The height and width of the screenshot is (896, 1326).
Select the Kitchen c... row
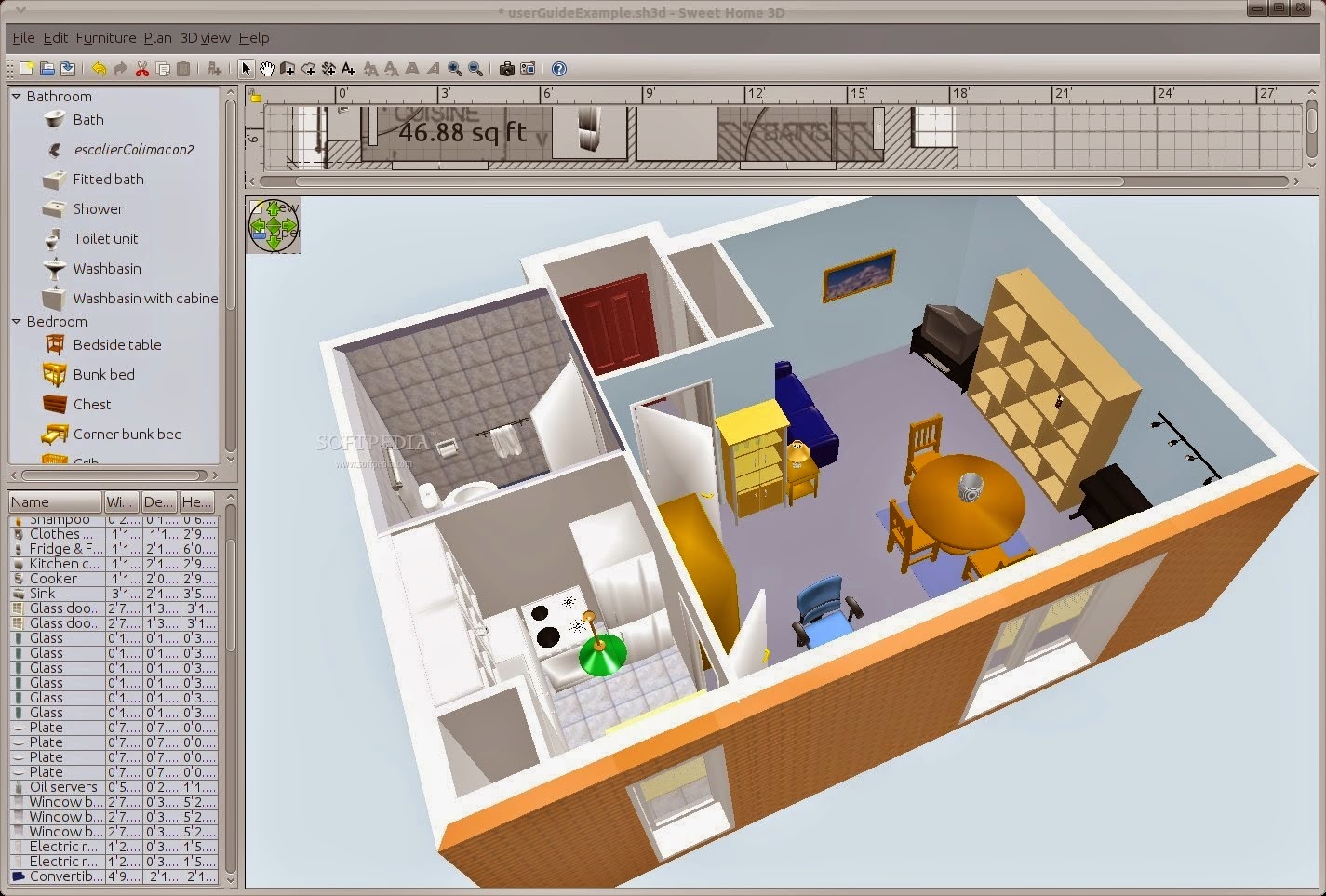114,564
